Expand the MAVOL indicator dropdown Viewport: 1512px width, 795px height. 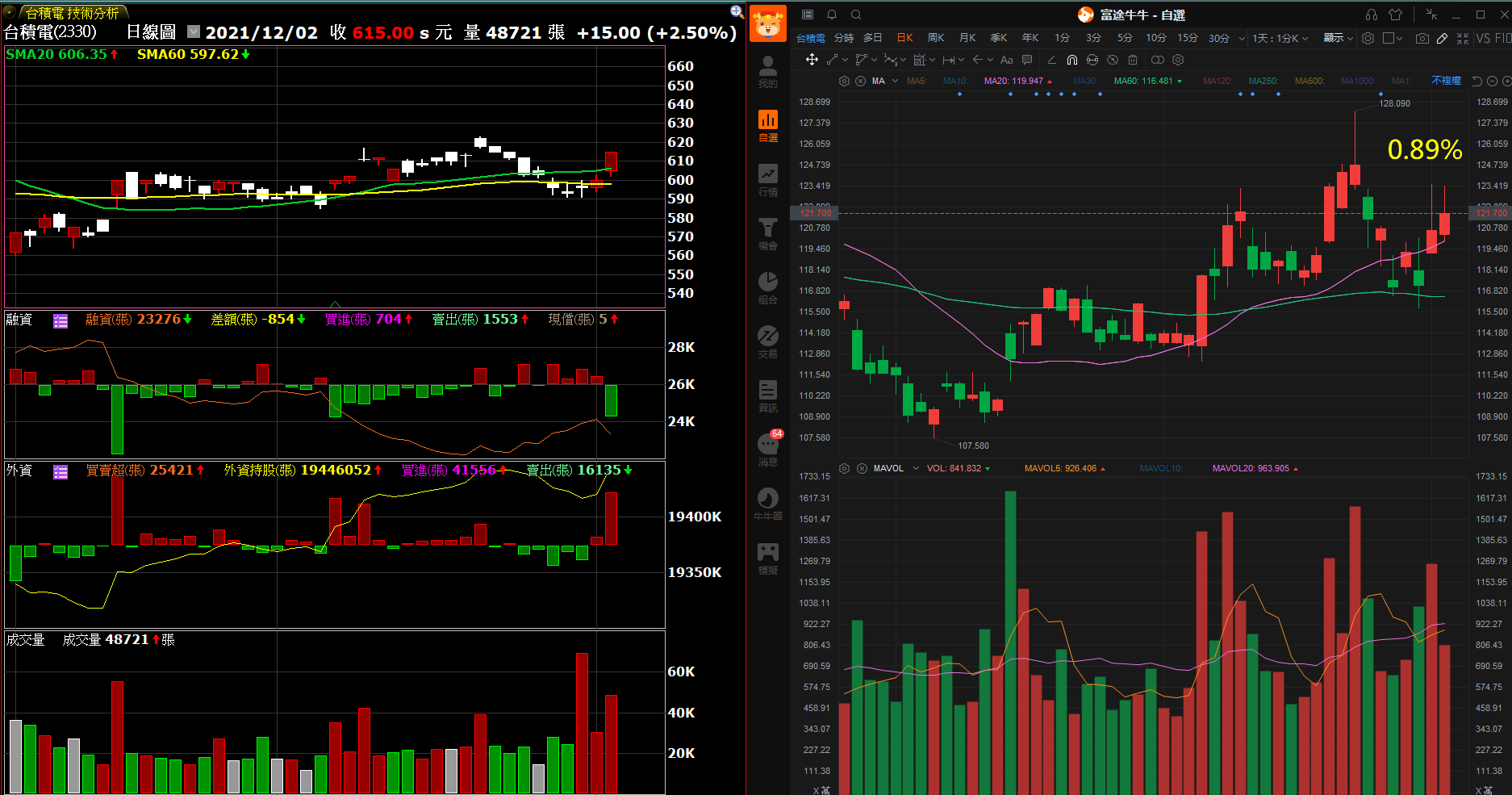pyautogui.click(x=916, y=468)
